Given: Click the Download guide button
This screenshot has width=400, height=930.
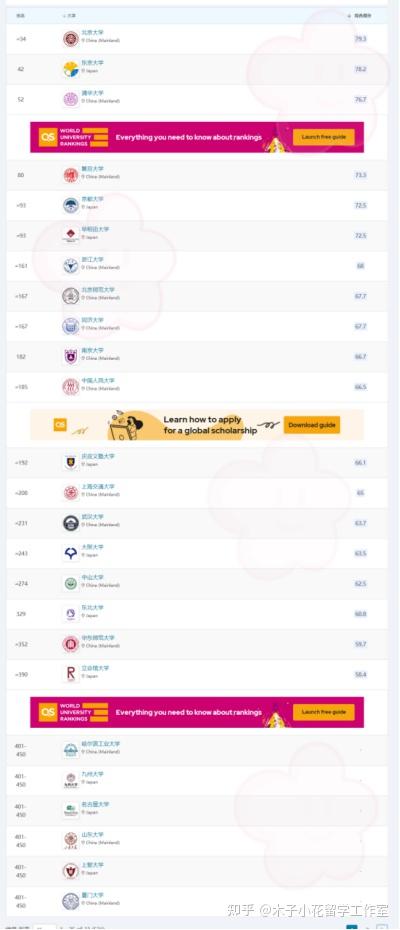Looking at the screenshot, I should [x=312, y=425].
